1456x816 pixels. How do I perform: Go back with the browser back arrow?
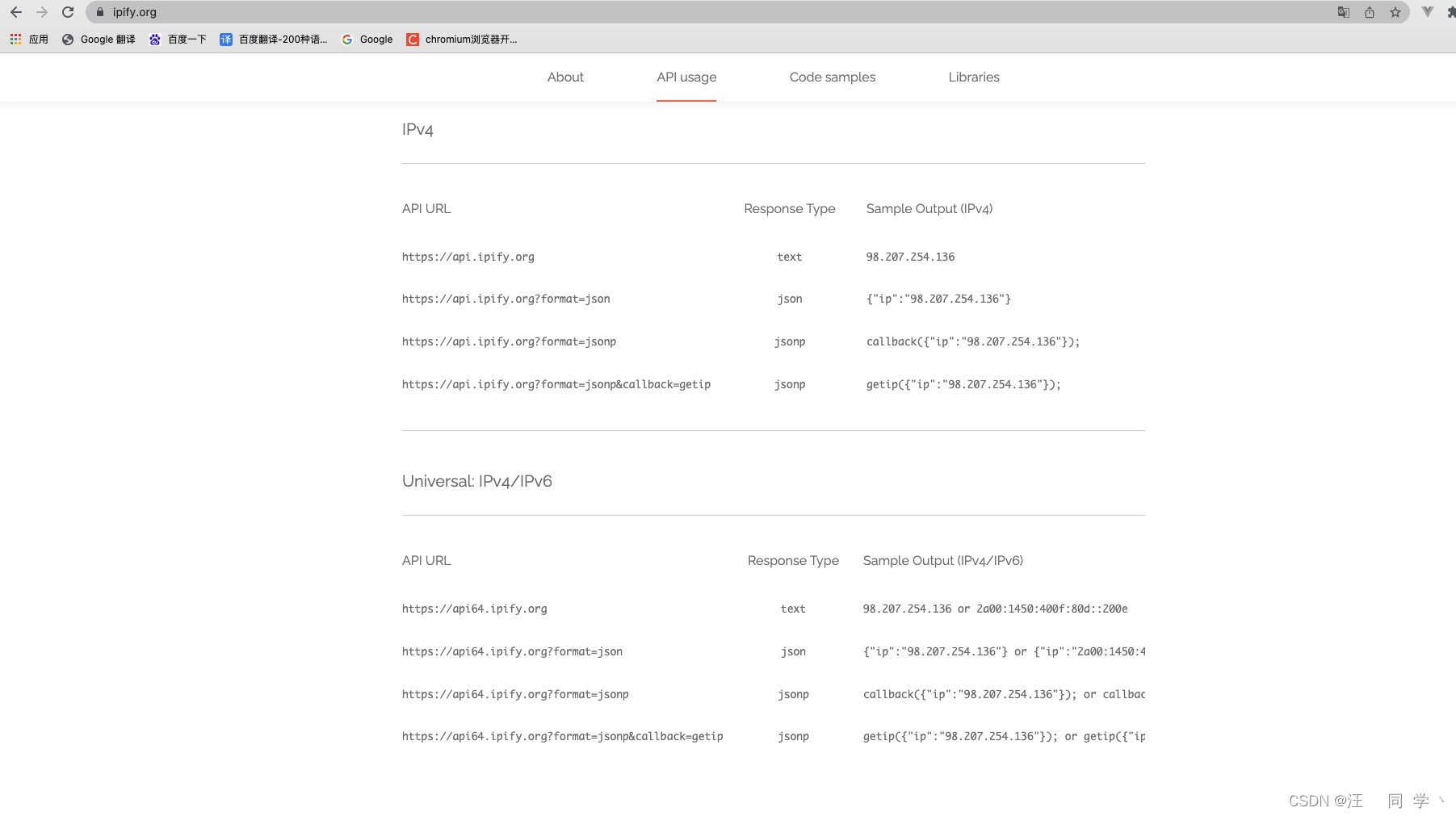(x=16, y=12)
